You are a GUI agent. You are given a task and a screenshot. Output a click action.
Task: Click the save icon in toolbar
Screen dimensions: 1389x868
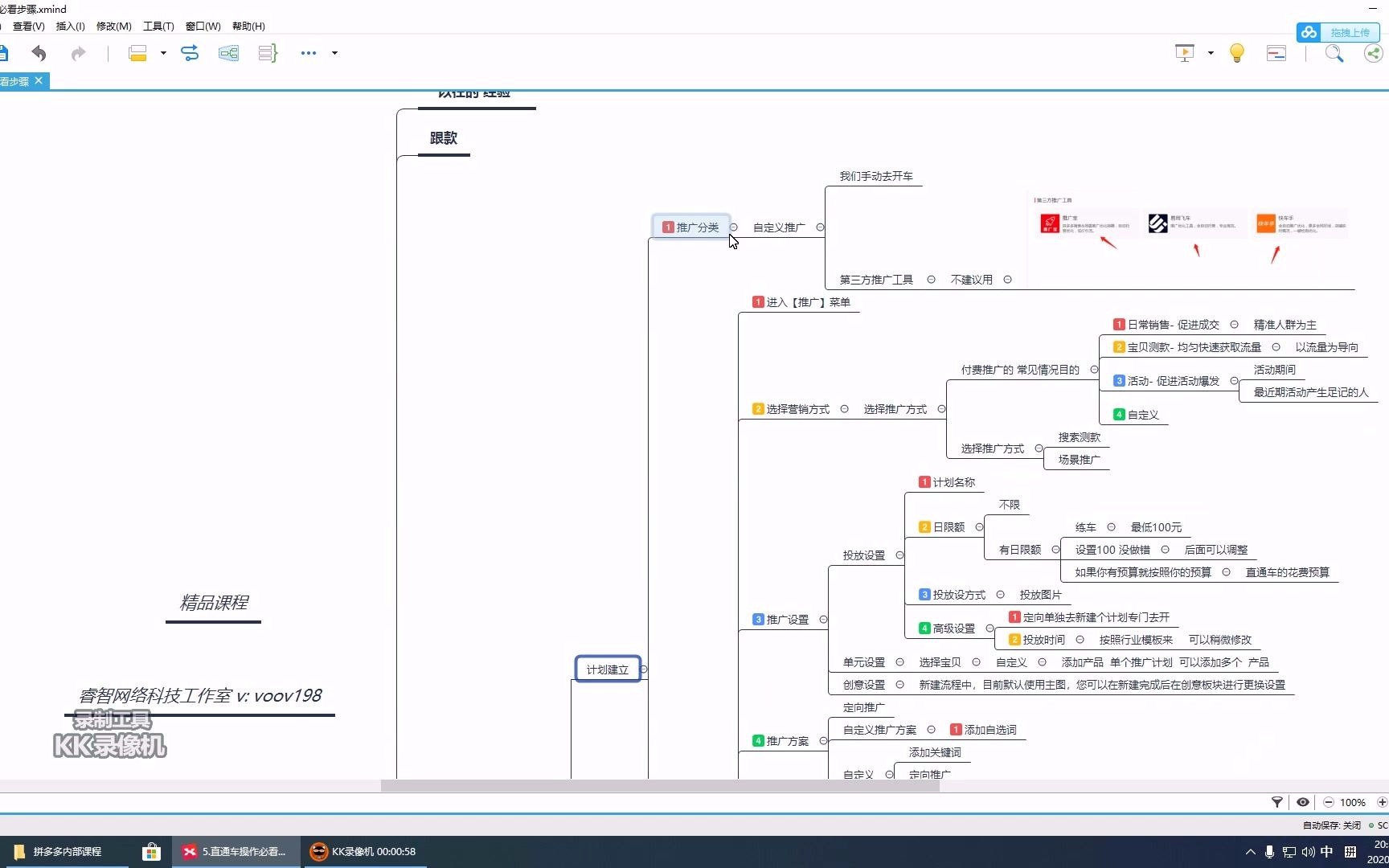3,53
